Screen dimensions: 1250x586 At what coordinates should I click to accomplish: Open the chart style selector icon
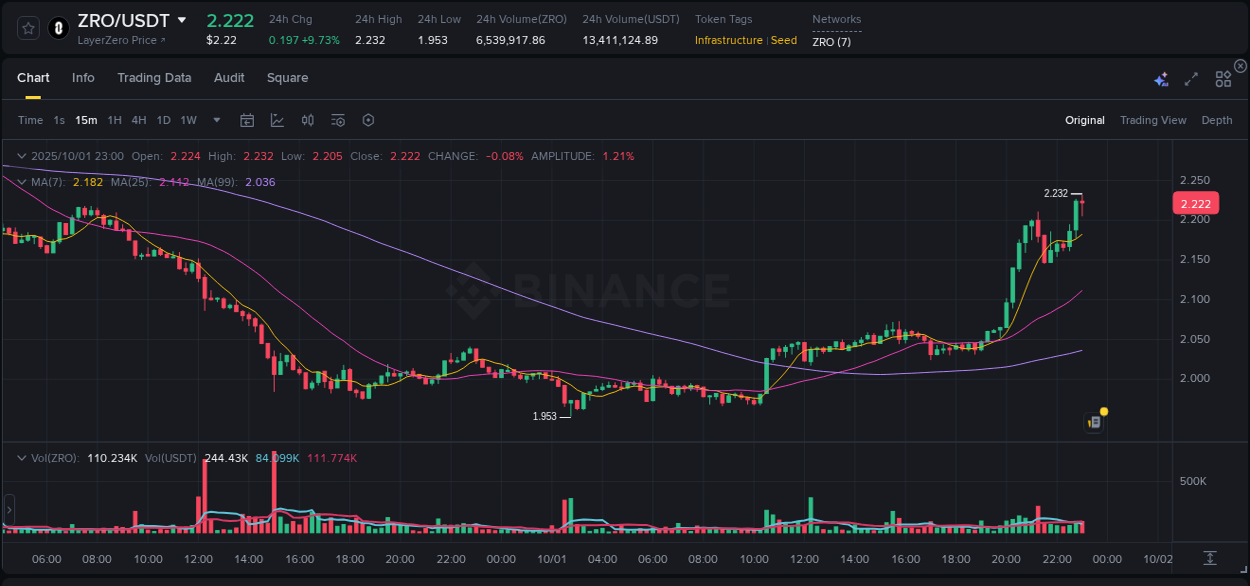pos(277,120)
